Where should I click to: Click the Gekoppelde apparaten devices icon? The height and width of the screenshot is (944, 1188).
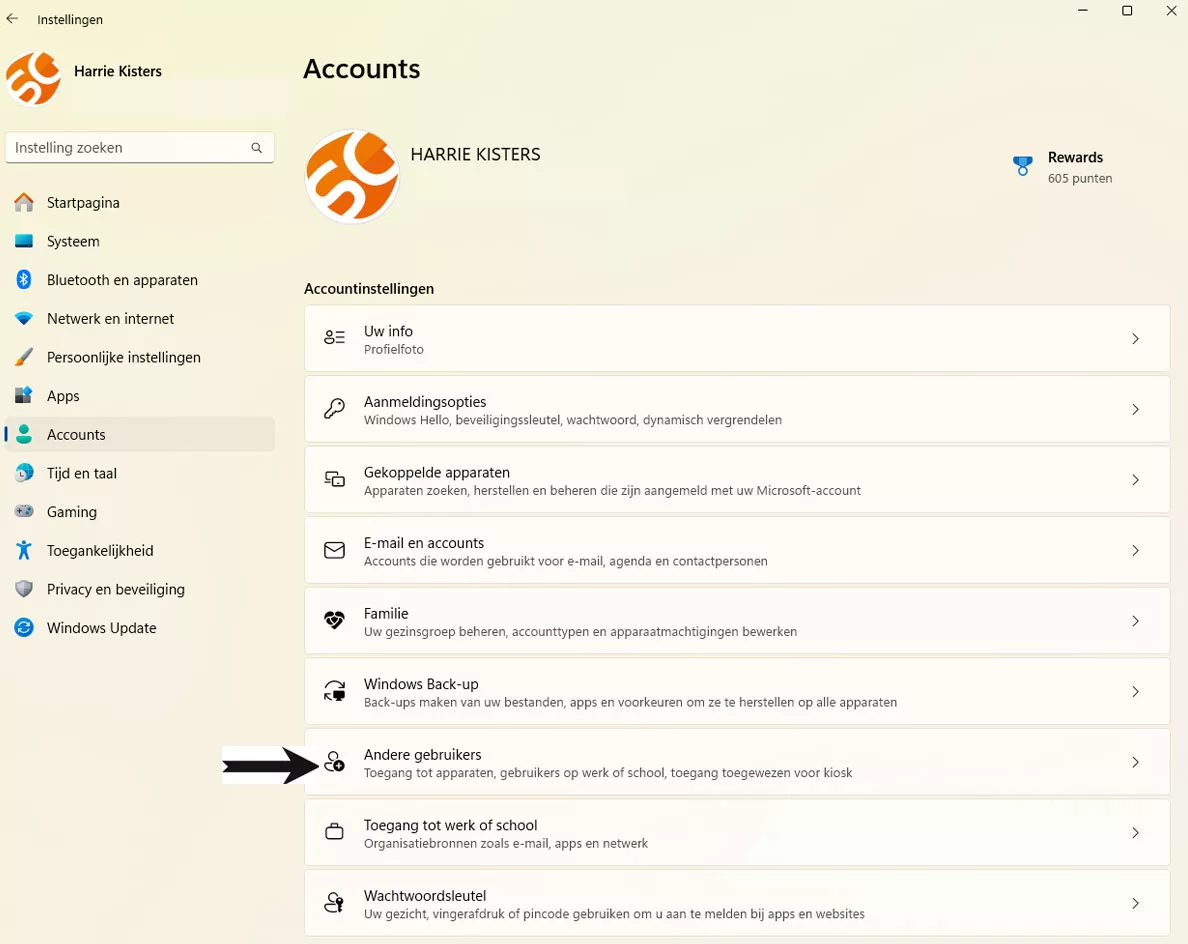pos(334,480)
